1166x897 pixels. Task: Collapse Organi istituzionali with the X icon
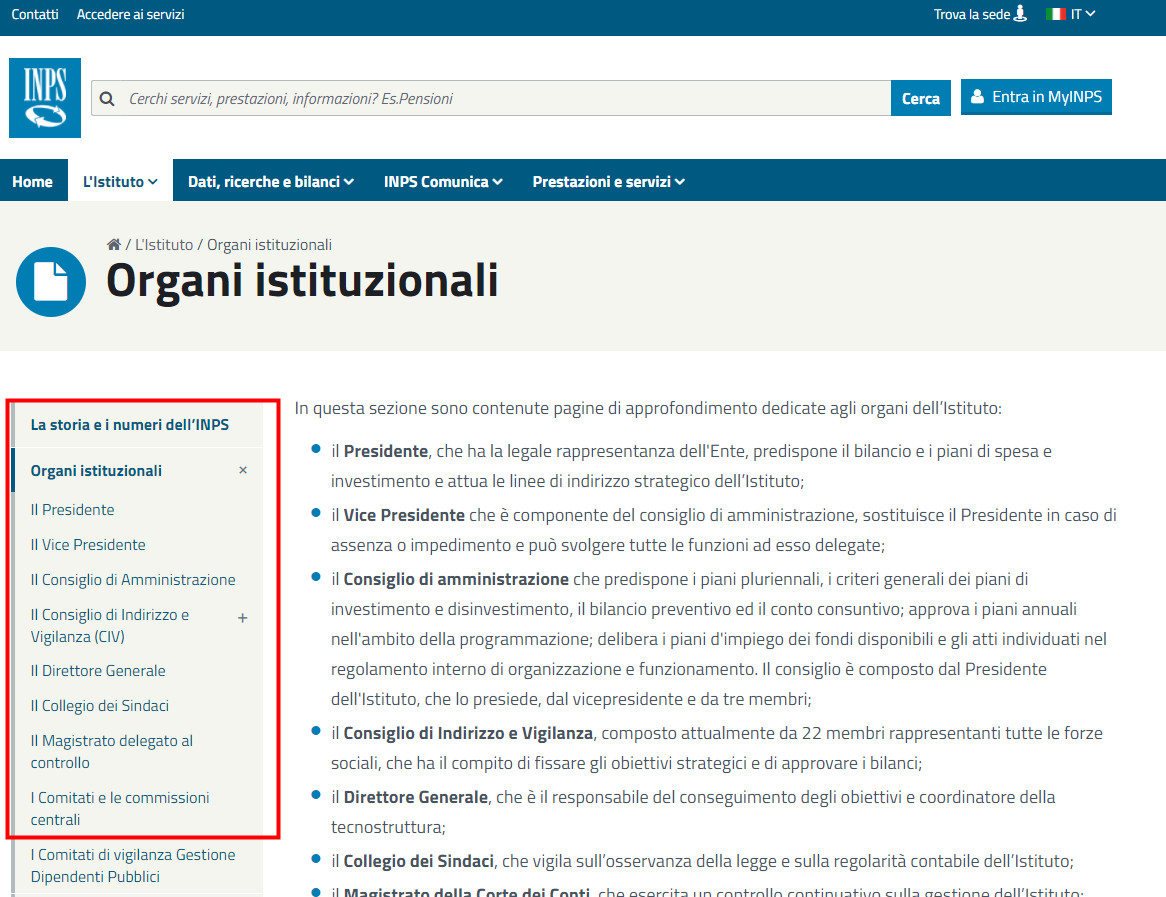tap(242, 470)
